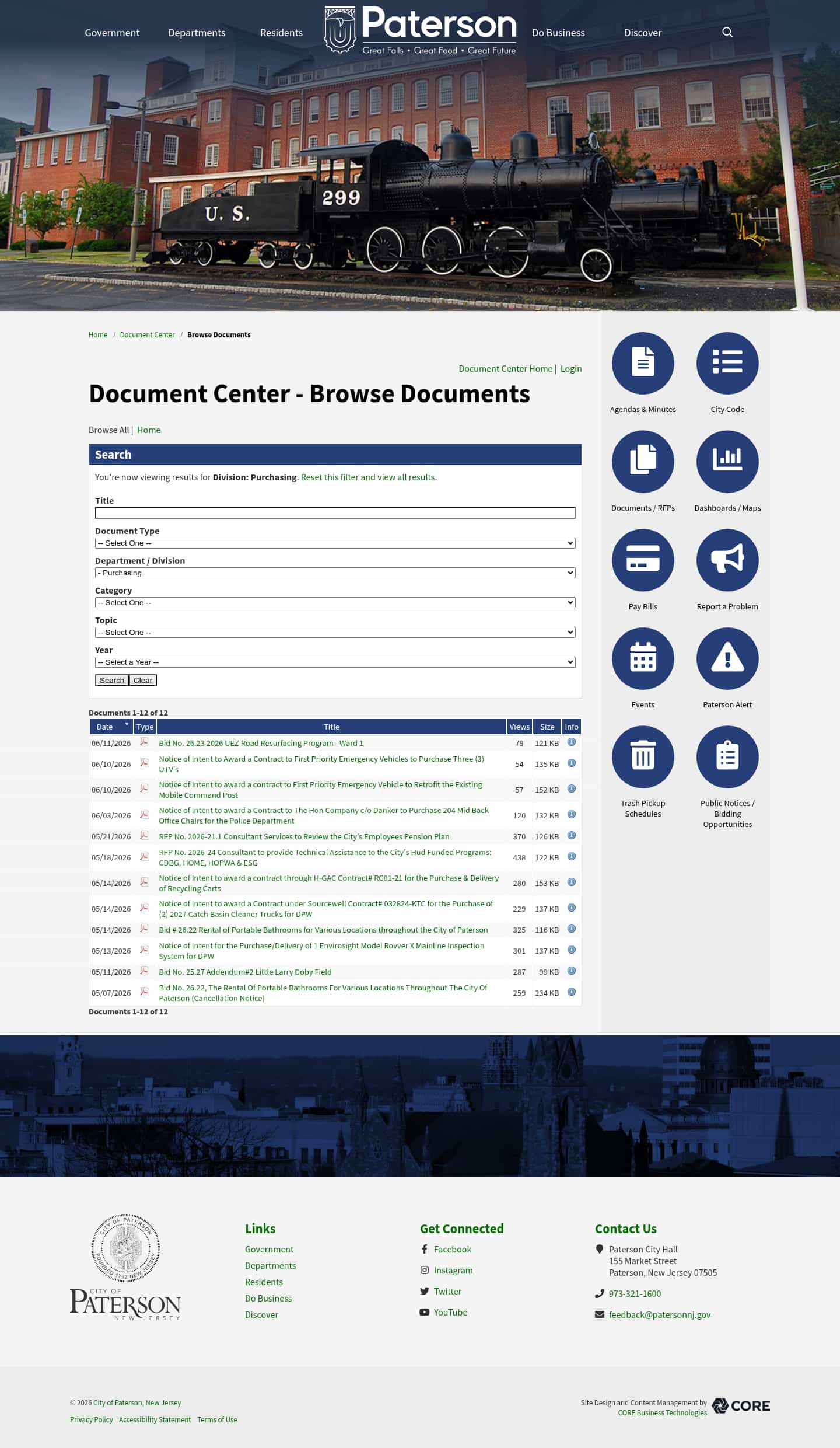Open the Discover nav menu

(643, 33)
